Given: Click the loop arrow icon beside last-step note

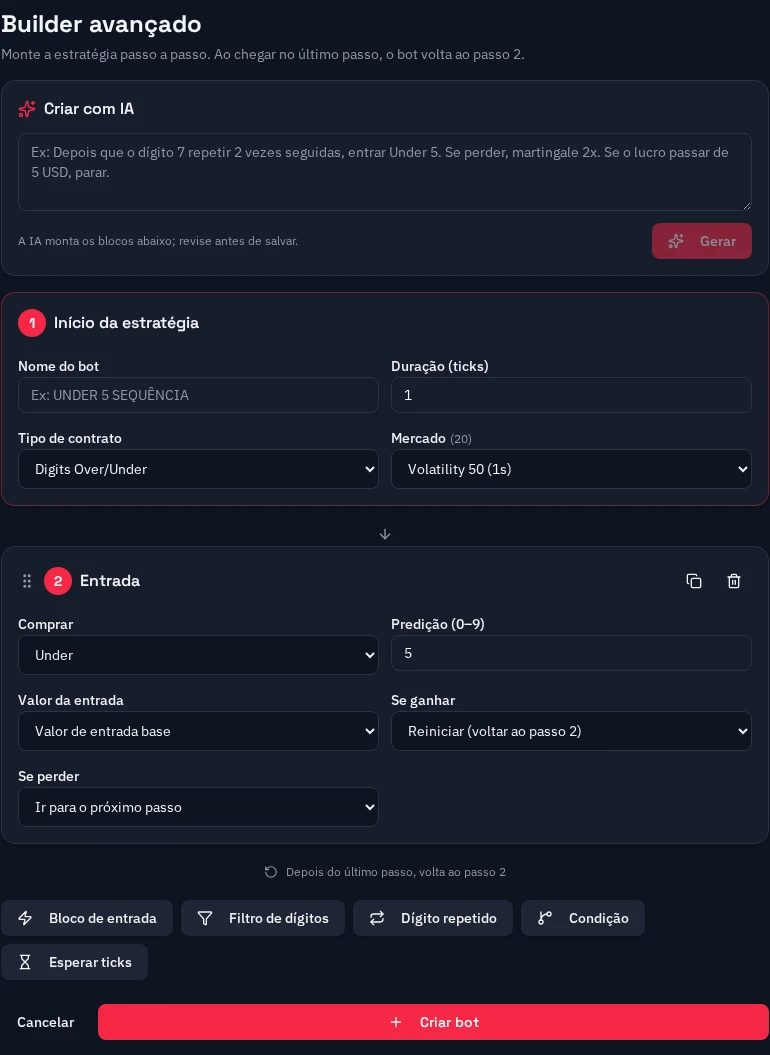Looking at the screenshot, I should (271, 872).
